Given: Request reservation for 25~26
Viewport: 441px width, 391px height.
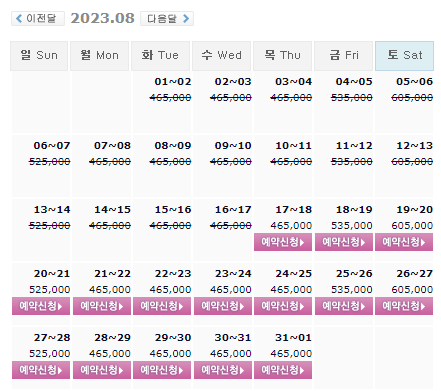Looking at the screenshot, I should click(x=344, y=306).
